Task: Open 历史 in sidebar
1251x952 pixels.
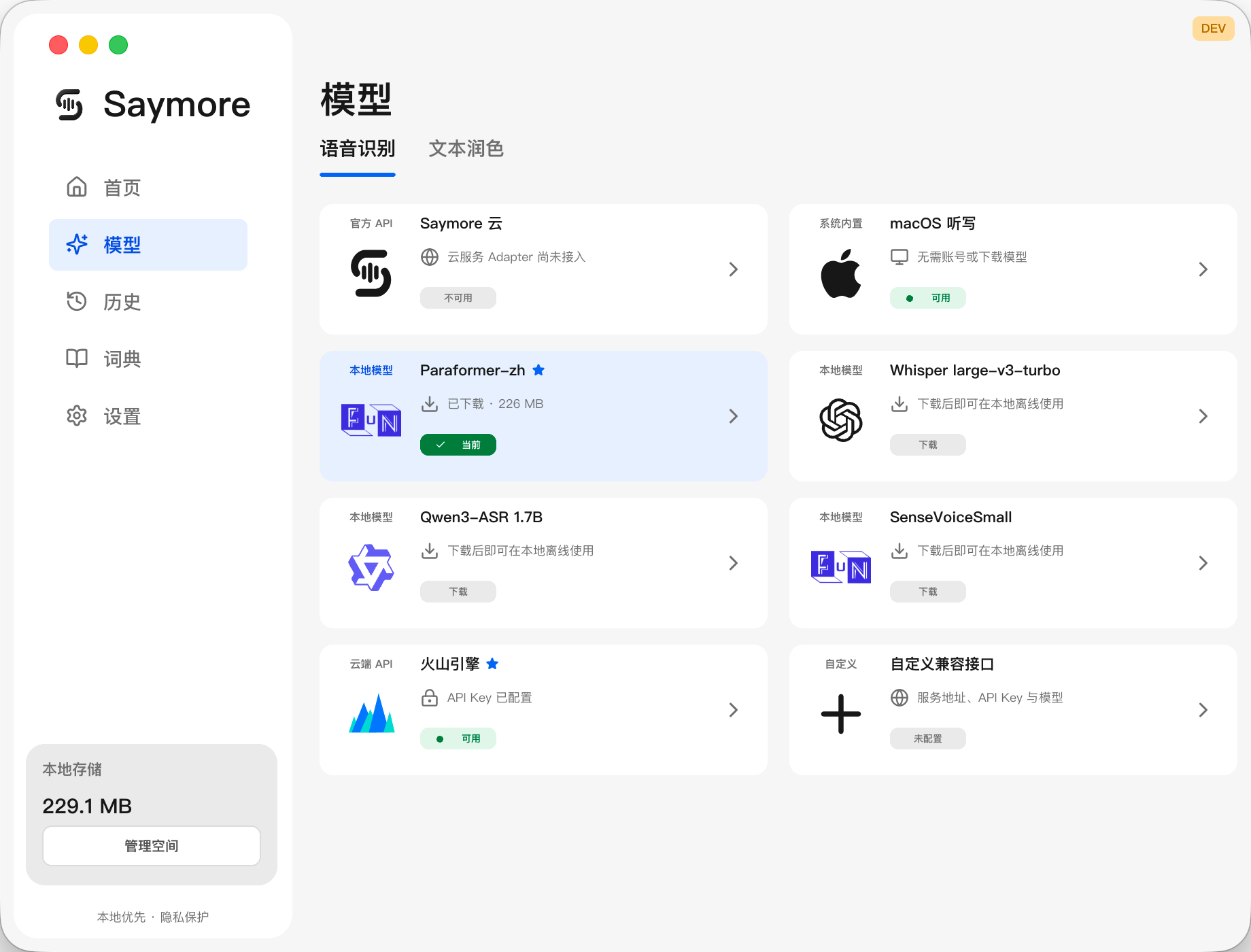Action: (148, 302)
